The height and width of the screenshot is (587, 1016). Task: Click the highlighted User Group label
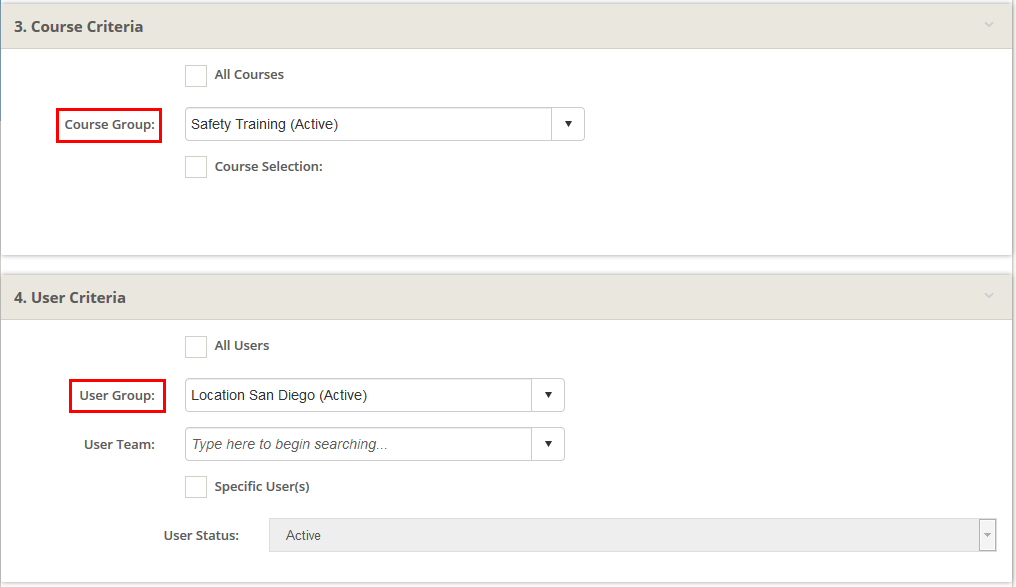117,396
